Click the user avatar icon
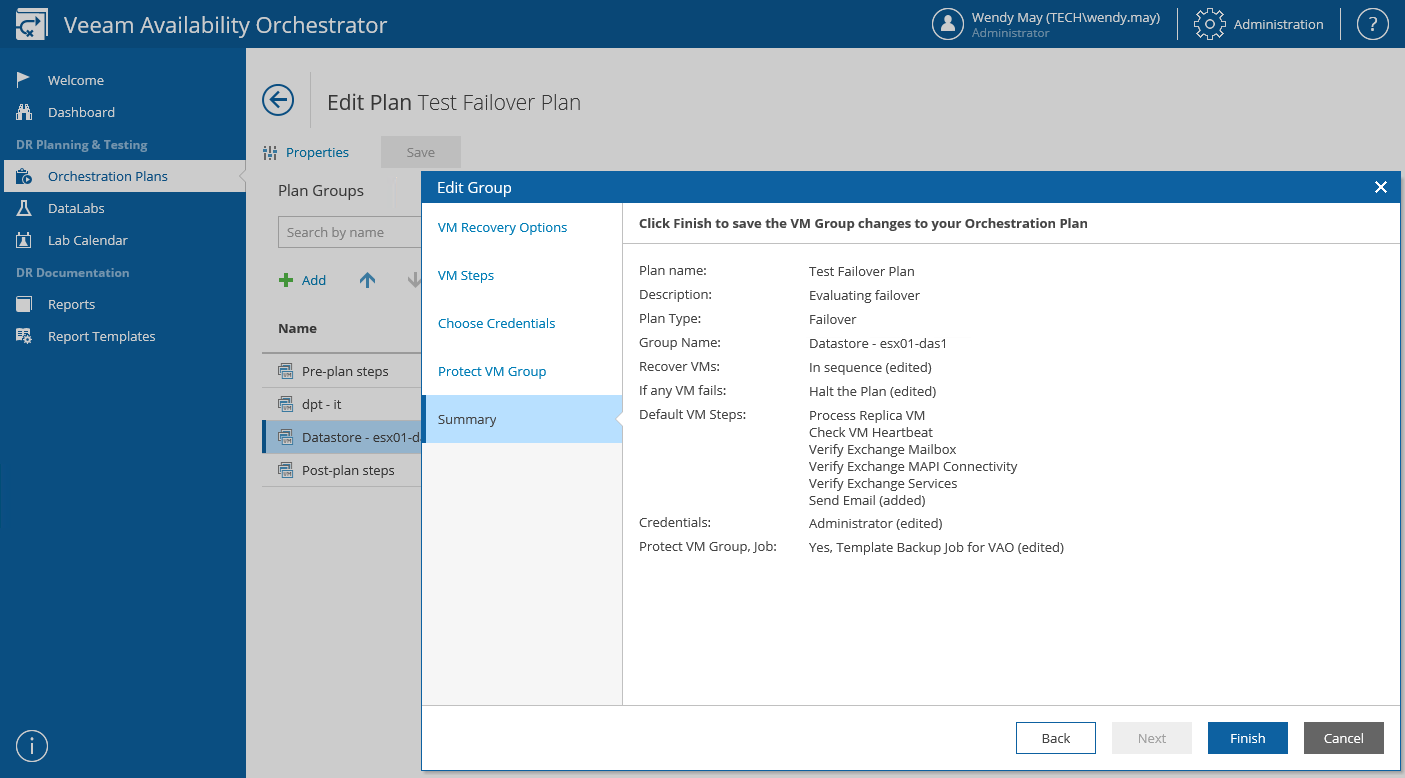 click(947, 24)
